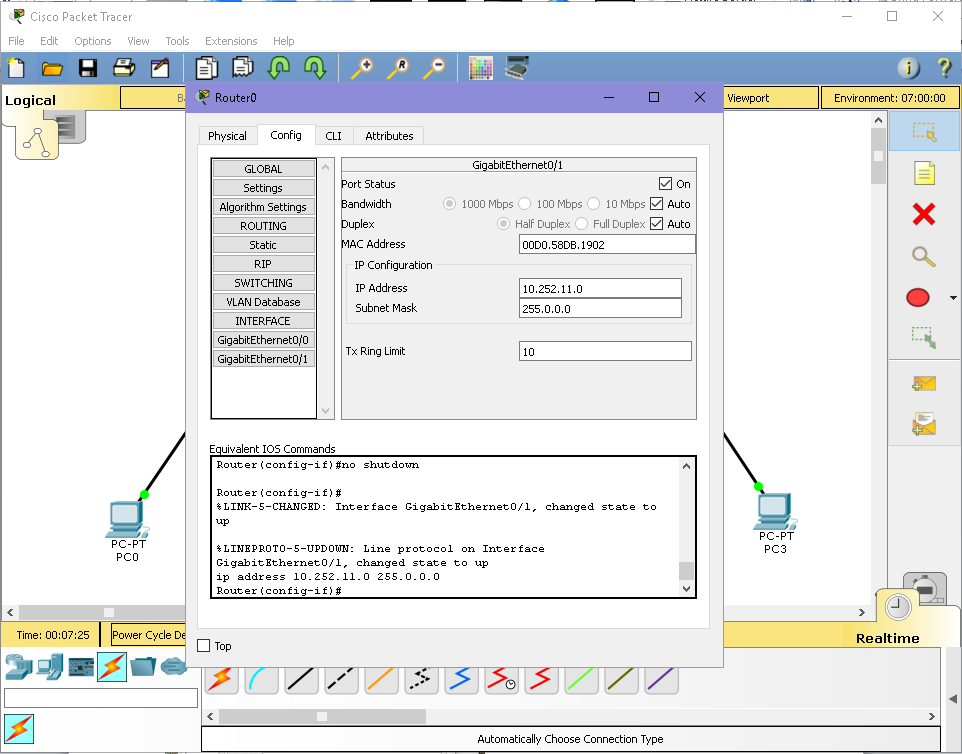Copy using the toolbar copy icon
Viewport: 962px width, 754px height.
206,67
